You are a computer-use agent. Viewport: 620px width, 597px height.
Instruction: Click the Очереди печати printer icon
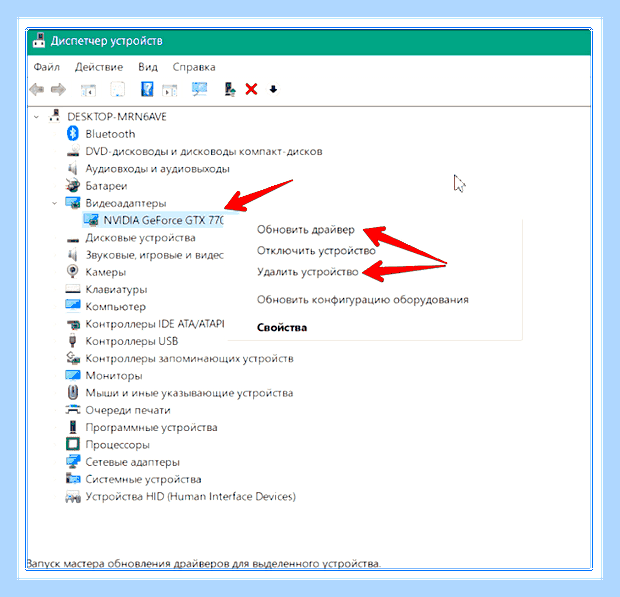[x=73, y=410]
